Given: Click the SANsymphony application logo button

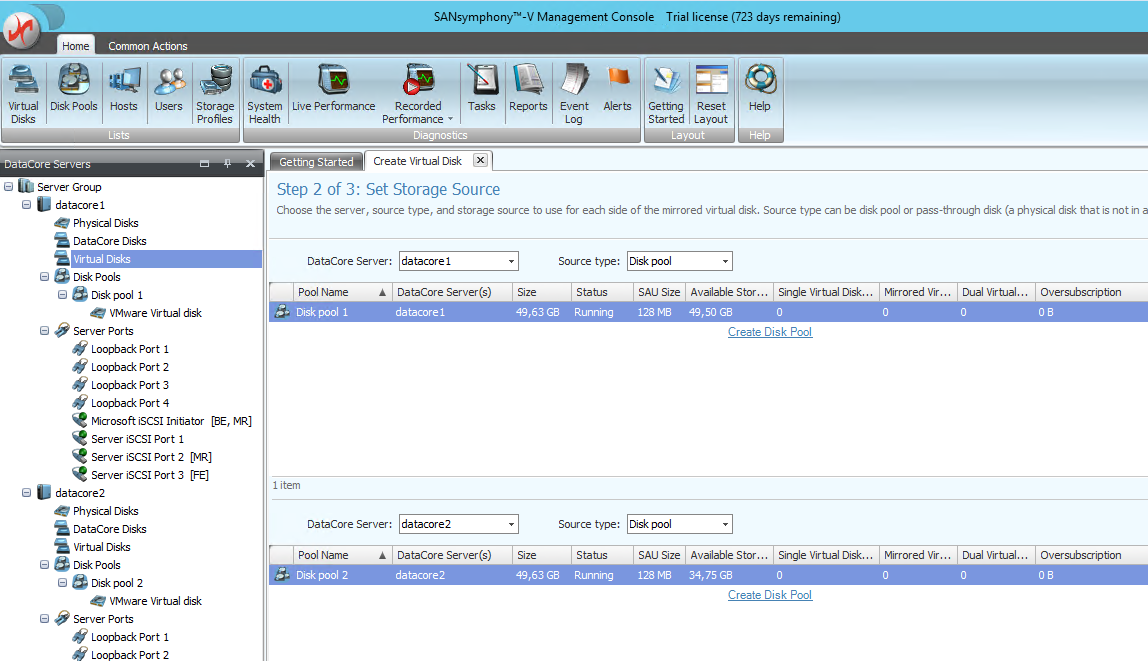Looking at the screenshot, I should 22,29.
